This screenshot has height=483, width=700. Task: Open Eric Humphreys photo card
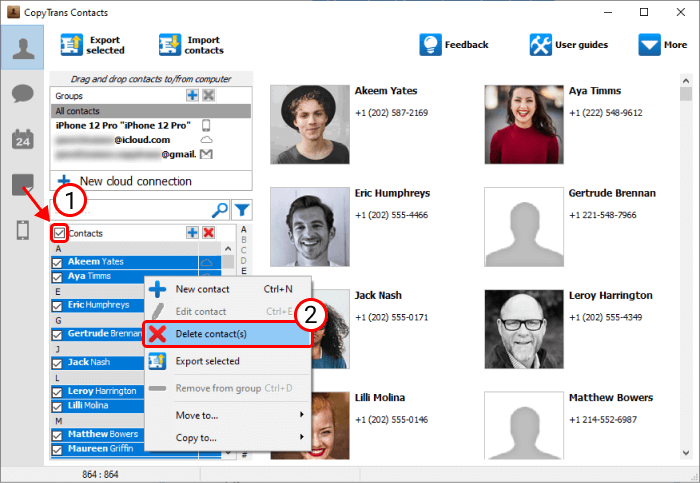[310, 227]
